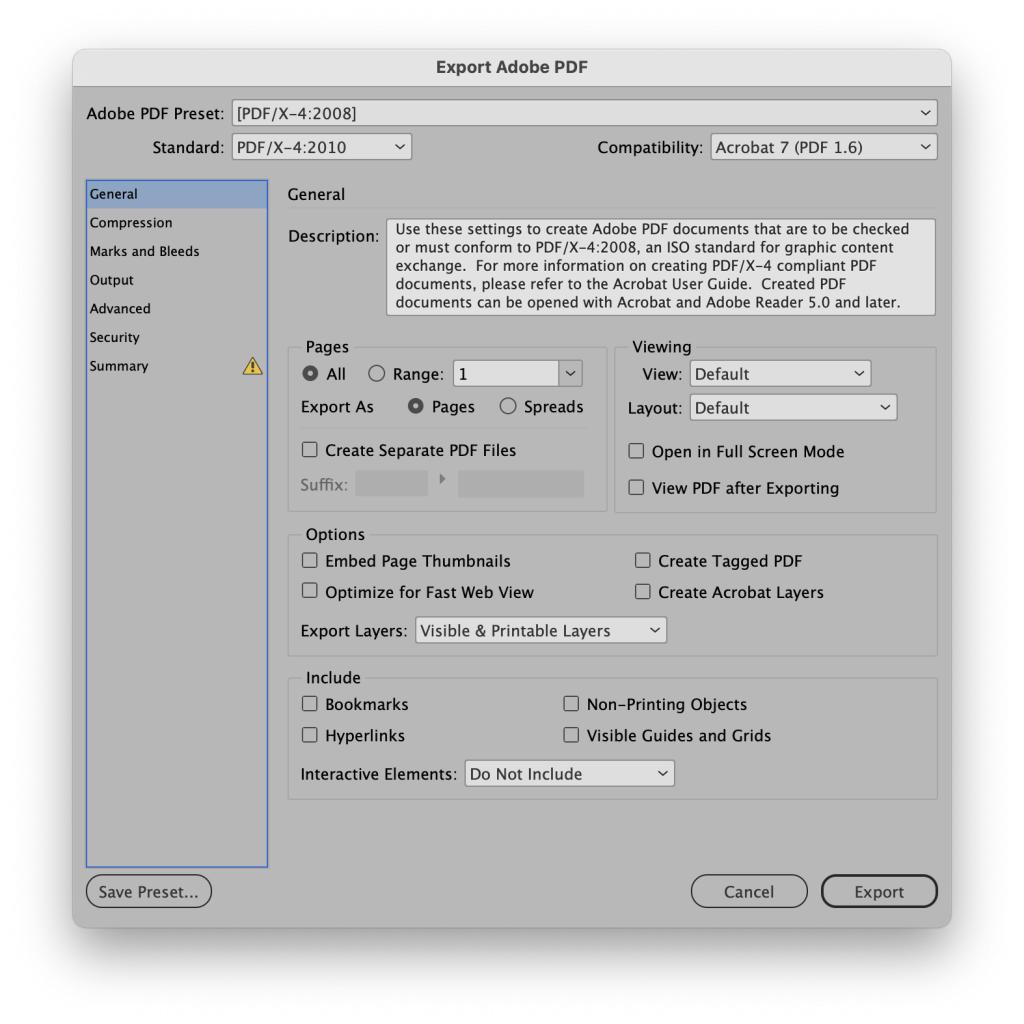Enable Optimize for Fast Web View
Viewport: 1024px width, 1024px height.
pyautogui.click(x=310, y=591)
